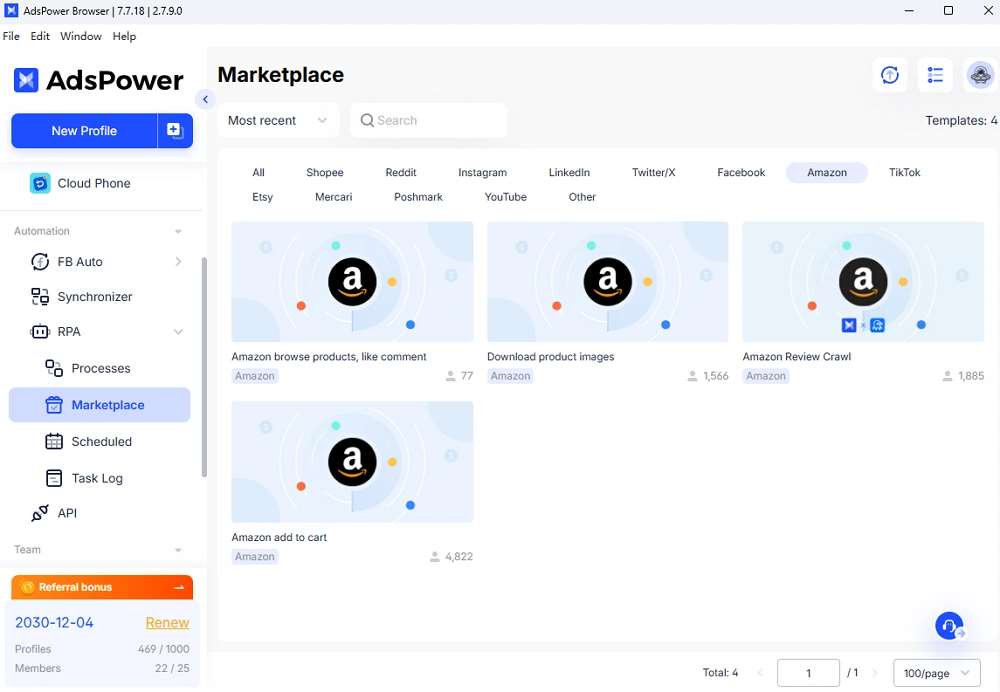The height and width of the screenshot is (692, 1000).
Task: Open Cloud Phone from the sidebar
Action: coord(94,183)
